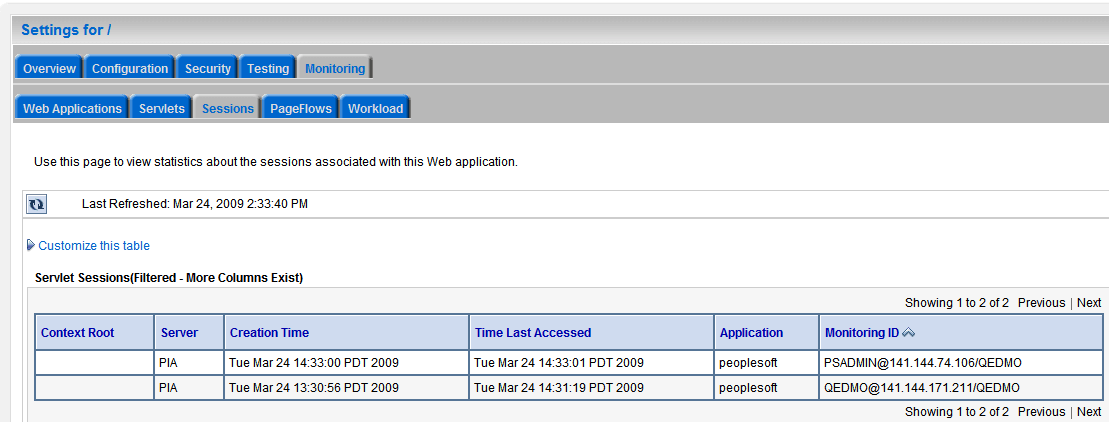Viewport: 1109px width, 422px height.
Task: Select the Testing tab
Action: (268, 69)
